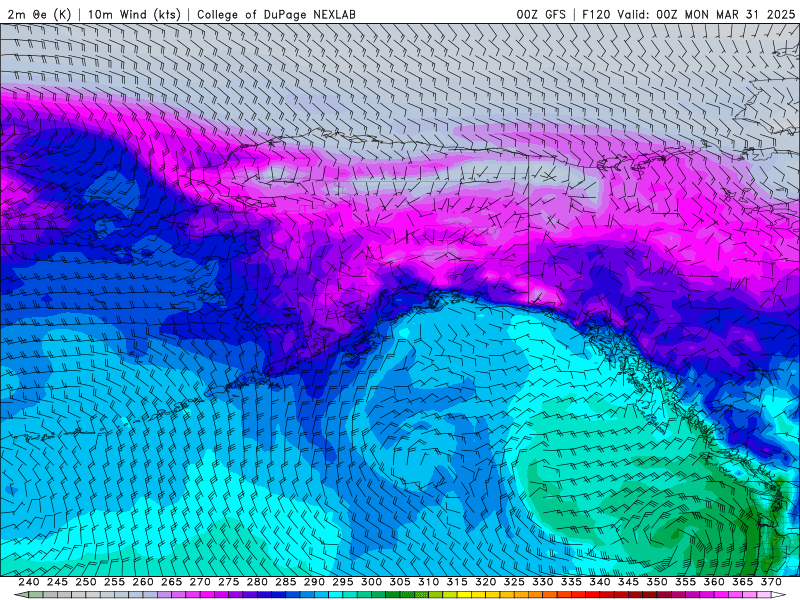
Task: Select the 265 colorbar scale label
Action: coord(171,582)
